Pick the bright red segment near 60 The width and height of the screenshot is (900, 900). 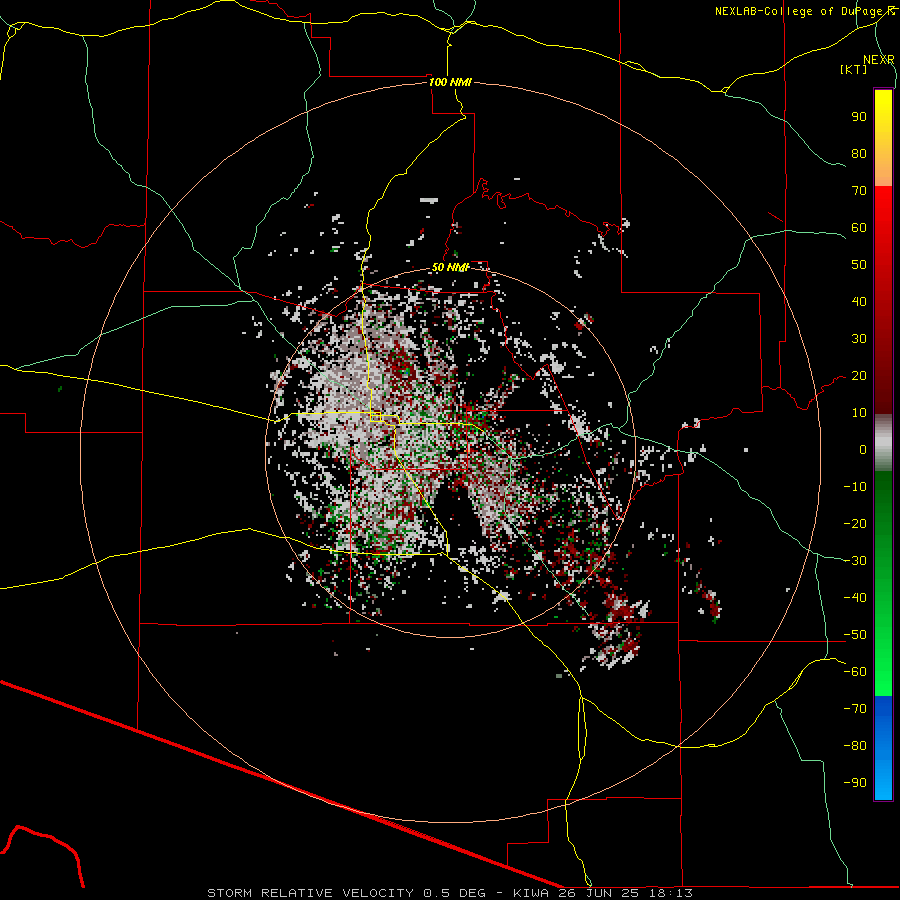[883, 210]
